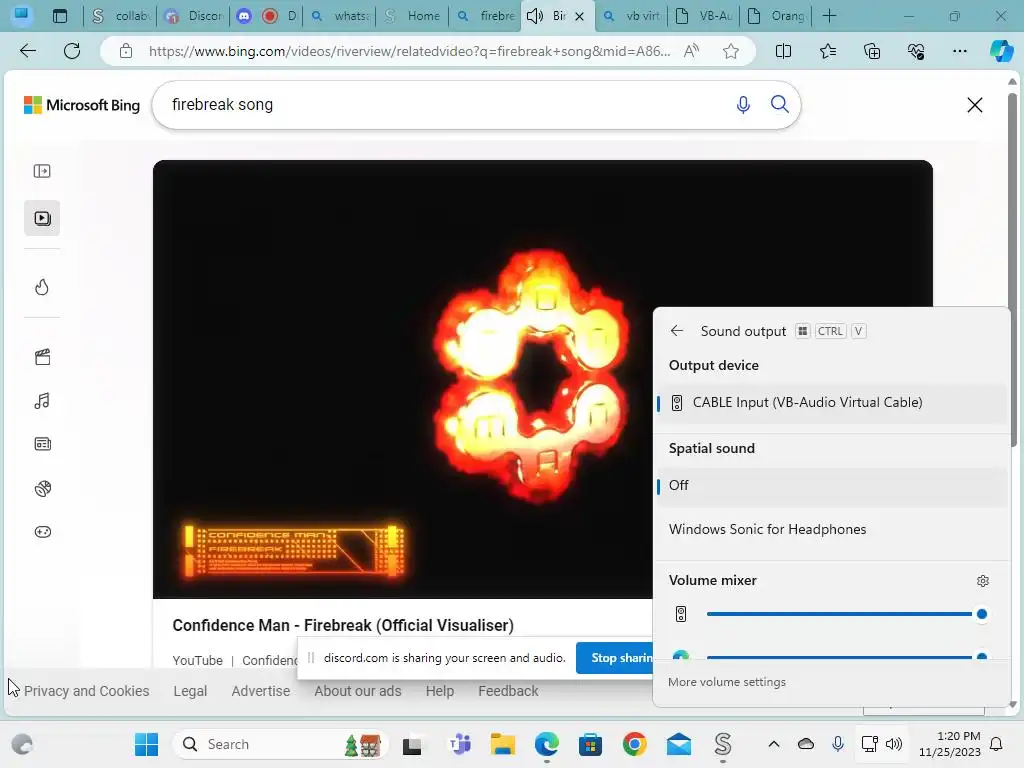This screenshot has height=768, width=1024.
Task: Open More volume settings
Action: click(727, 682)
